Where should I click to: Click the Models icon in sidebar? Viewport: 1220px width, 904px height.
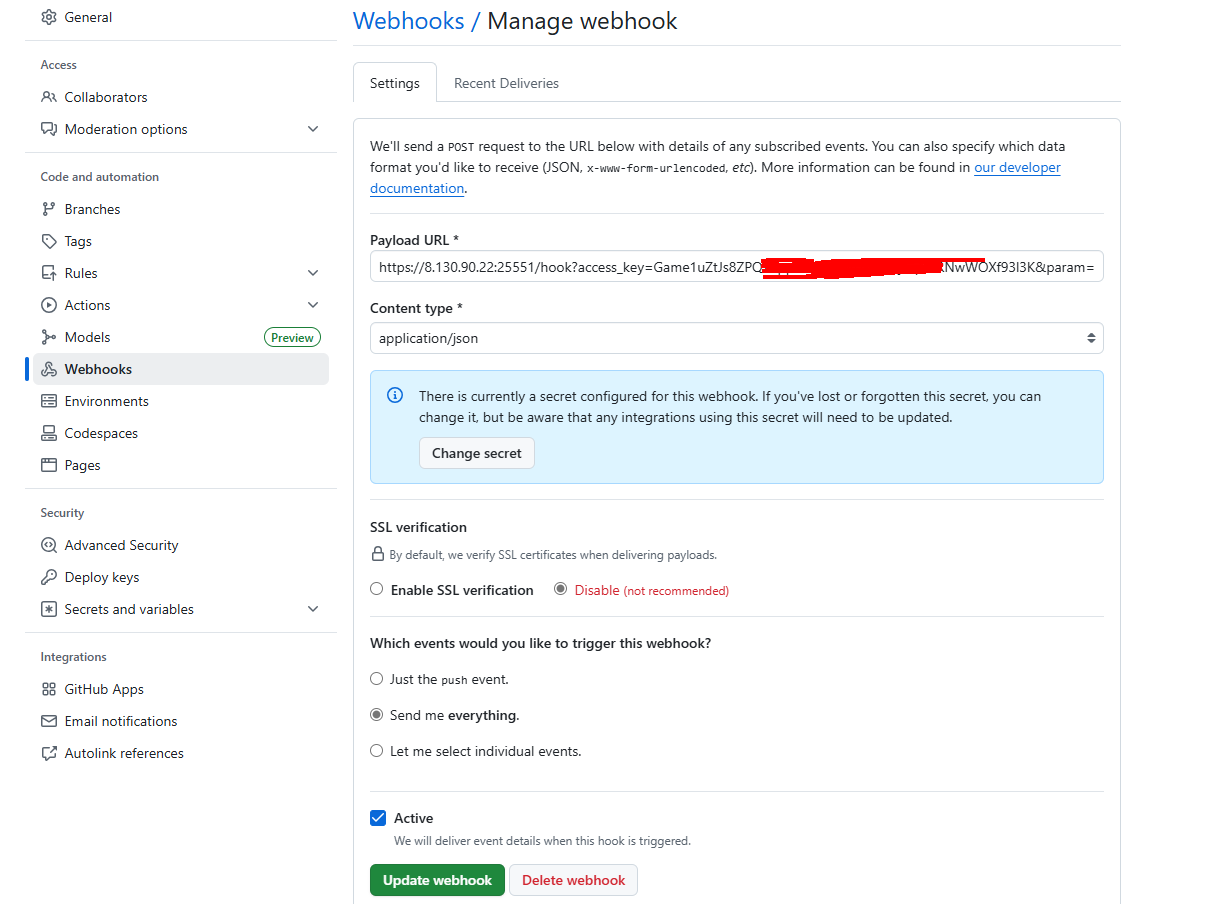click(48, 337)
